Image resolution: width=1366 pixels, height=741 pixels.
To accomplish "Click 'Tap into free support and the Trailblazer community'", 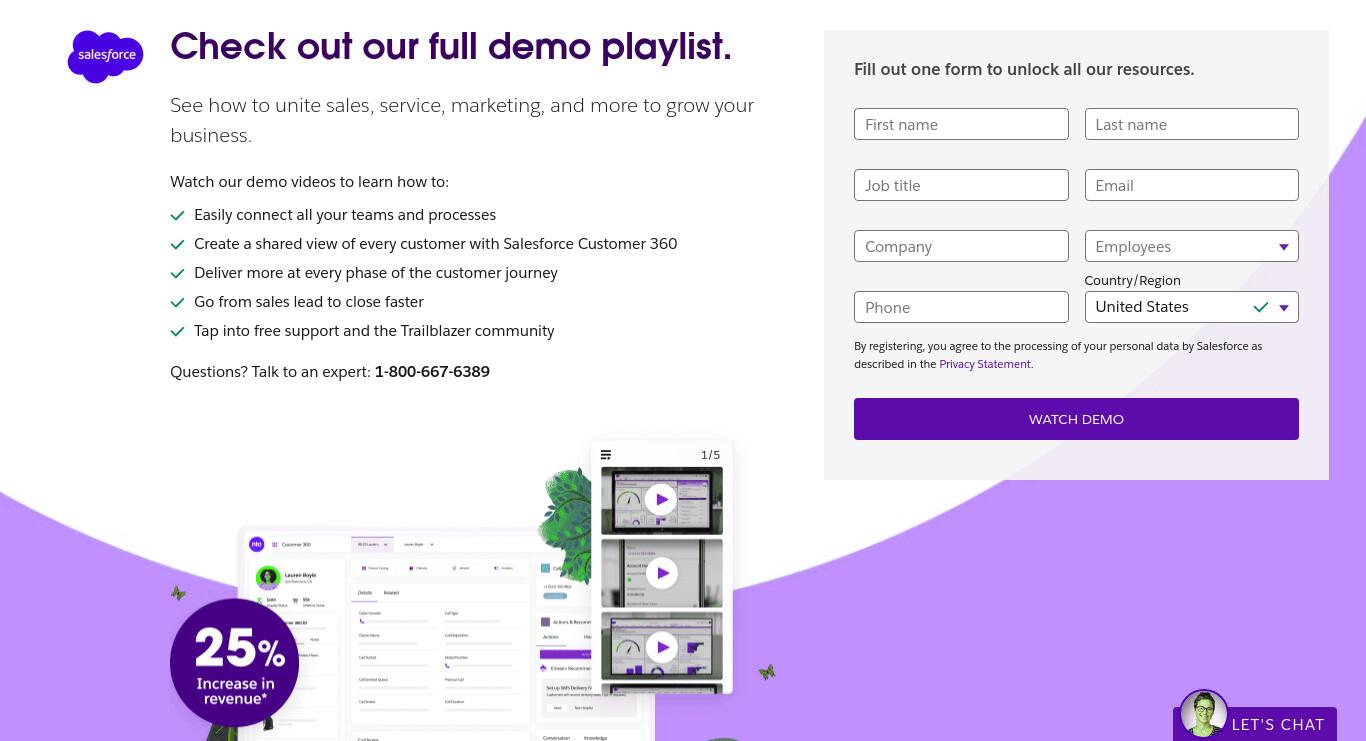I will tap(374, 331).
